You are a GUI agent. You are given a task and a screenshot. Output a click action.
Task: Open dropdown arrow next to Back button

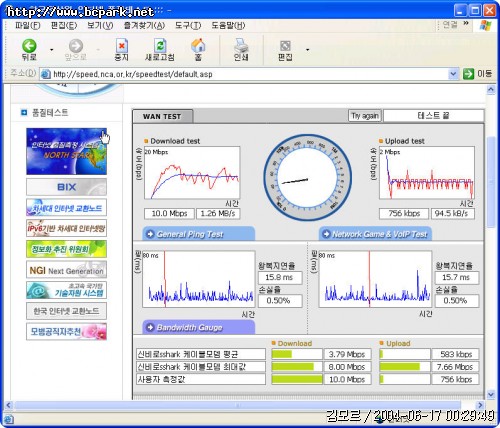point(52,50)
